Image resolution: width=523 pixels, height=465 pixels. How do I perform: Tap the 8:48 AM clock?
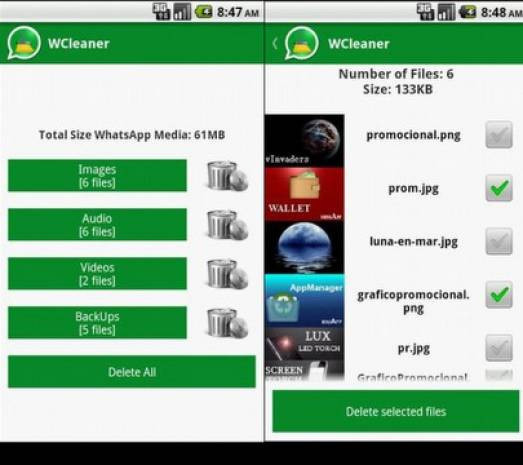(x=502, y=13)
